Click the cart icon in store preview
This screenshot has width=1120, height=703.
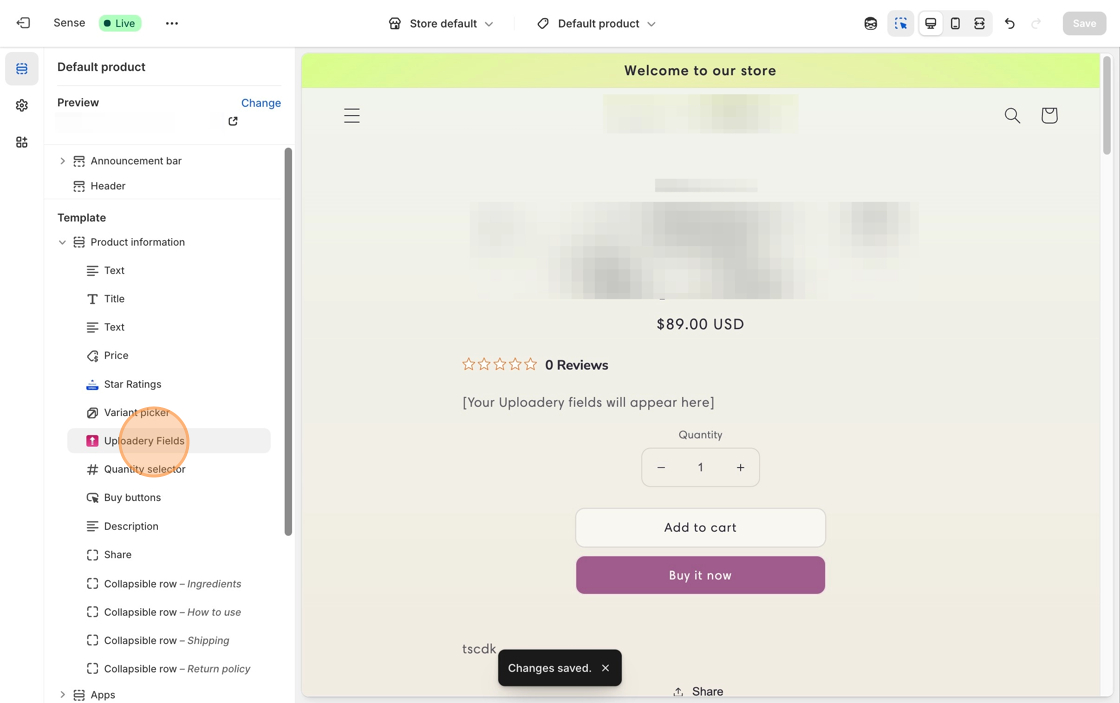(x=1049, y=116)
